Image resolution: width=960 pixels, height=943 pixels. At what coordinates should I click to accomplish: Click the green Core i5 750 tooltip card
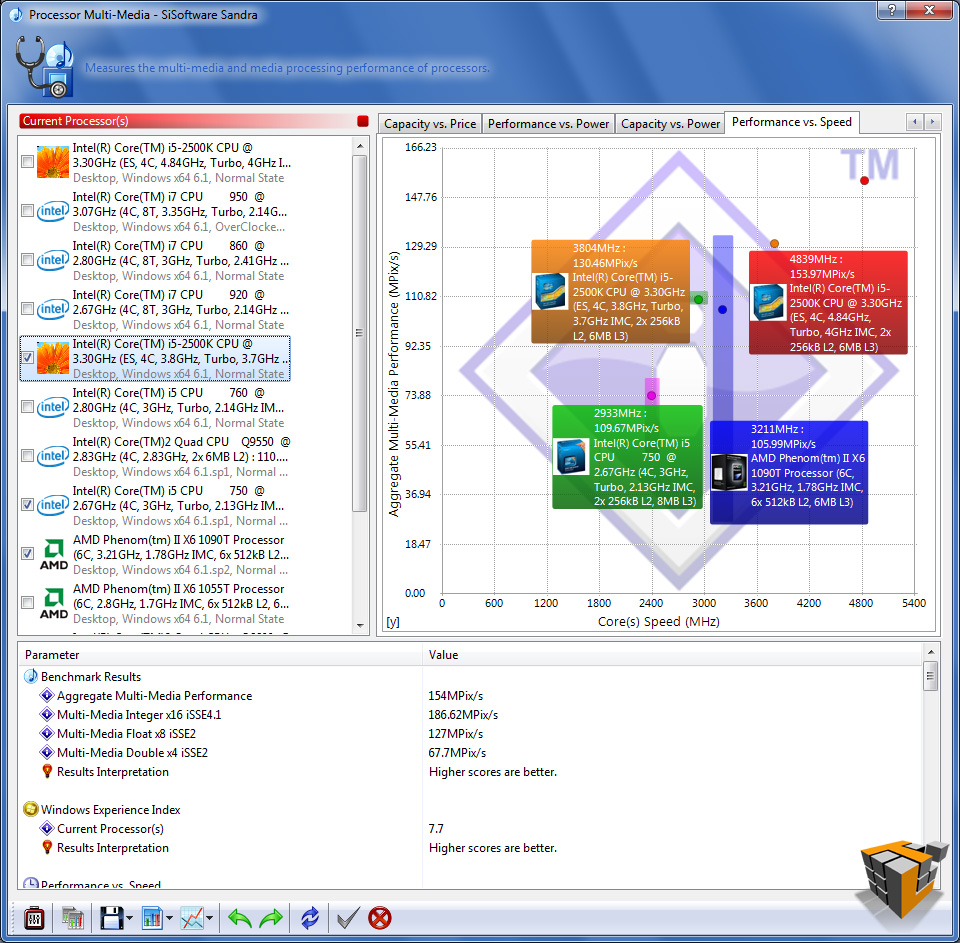(x=628, y=457)
